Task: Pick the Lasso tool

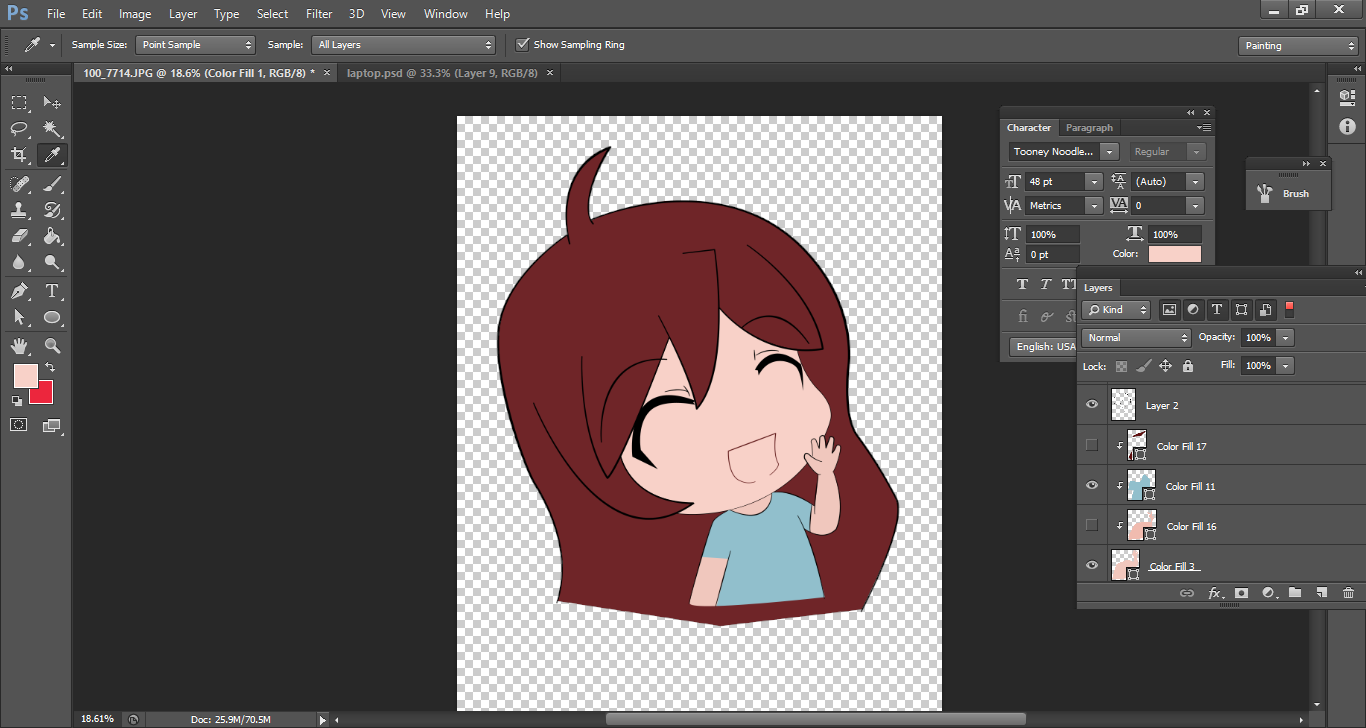Action: click(19, 129)
